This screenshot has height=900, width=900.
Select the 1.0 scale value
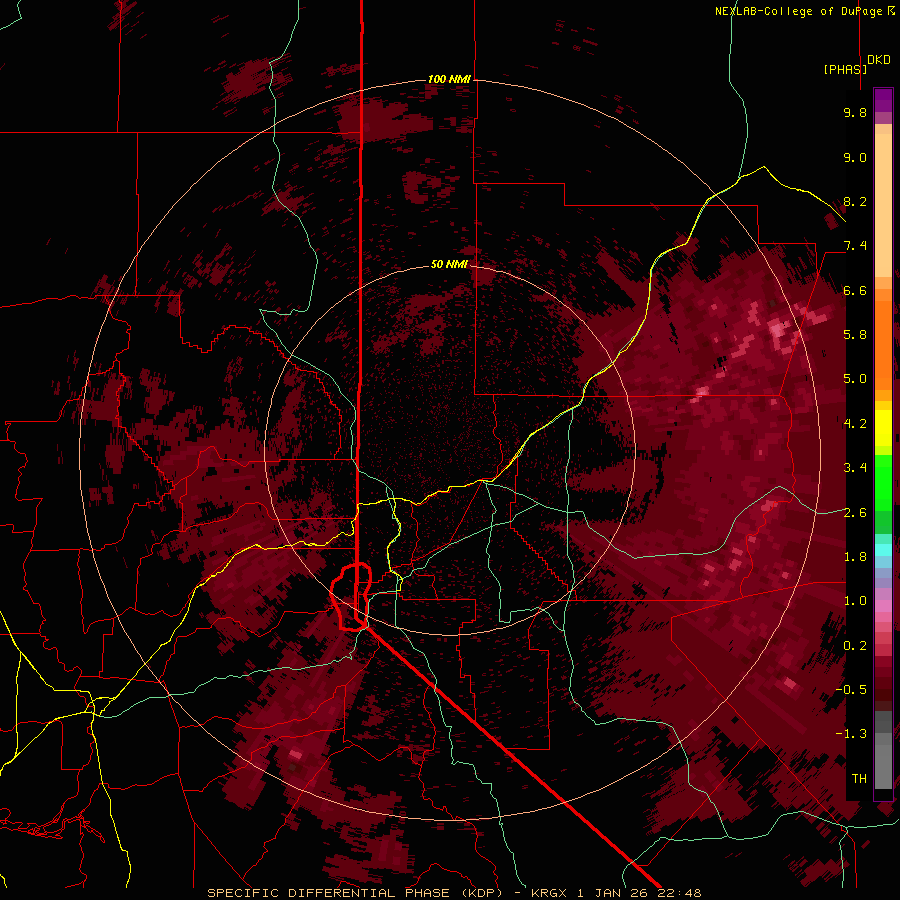tap(855, 601)
